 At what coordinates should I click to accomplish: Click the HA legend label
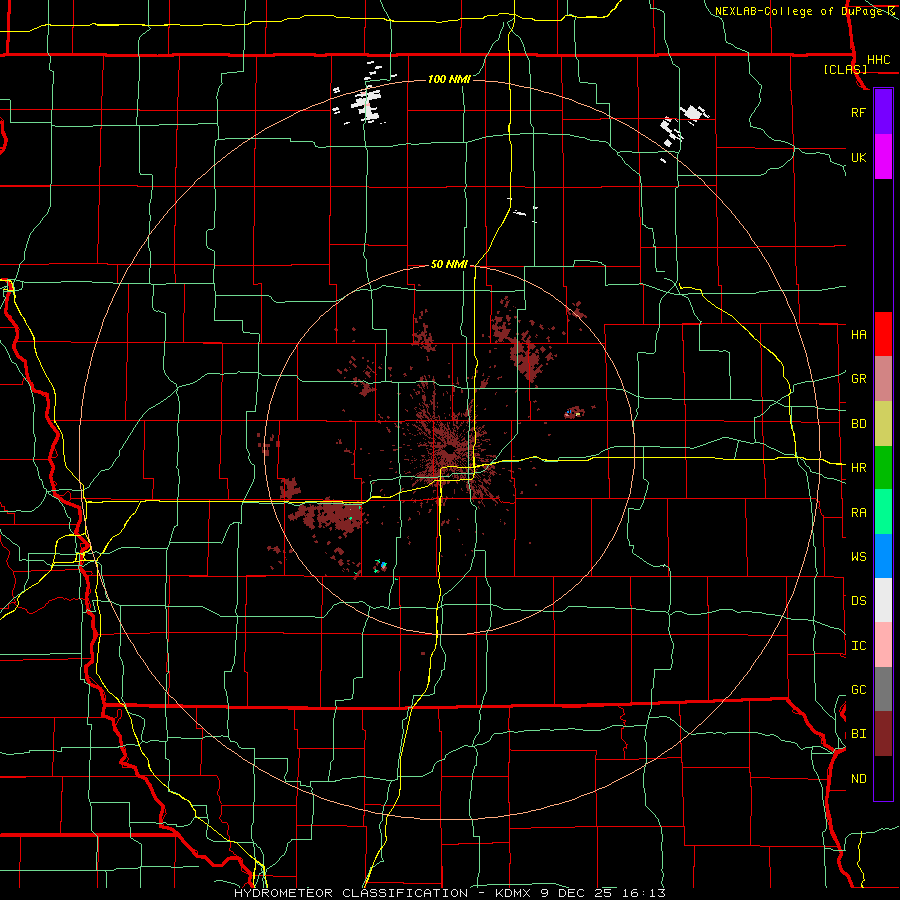(859, 335)
